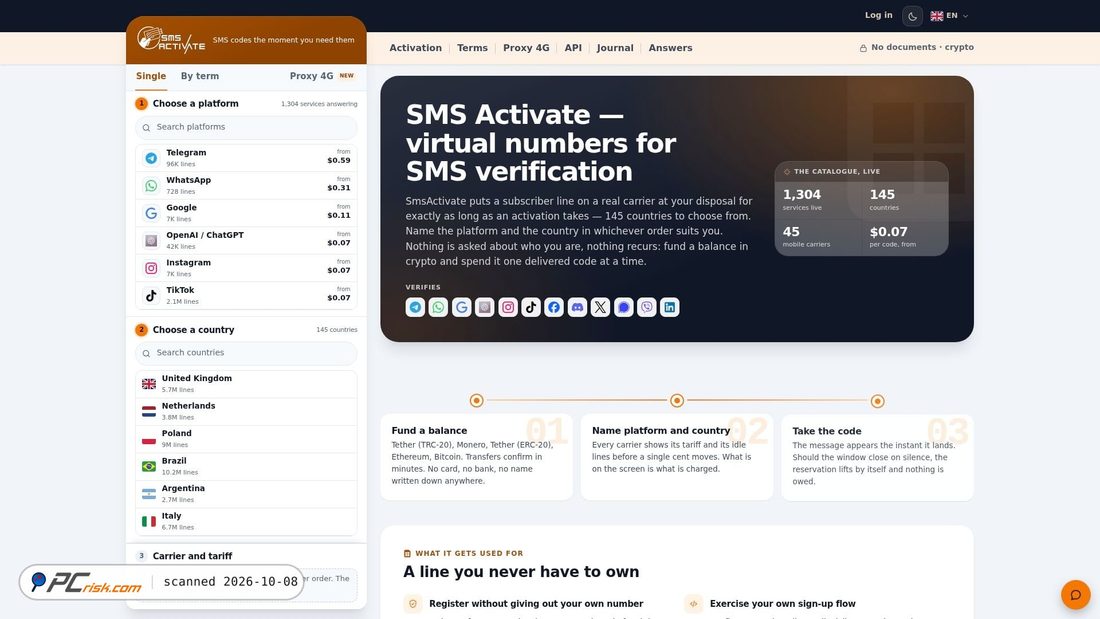Click the Carrier and tariff step heading
This screenshot has width=1100, height=619.
tap(192, 556)
